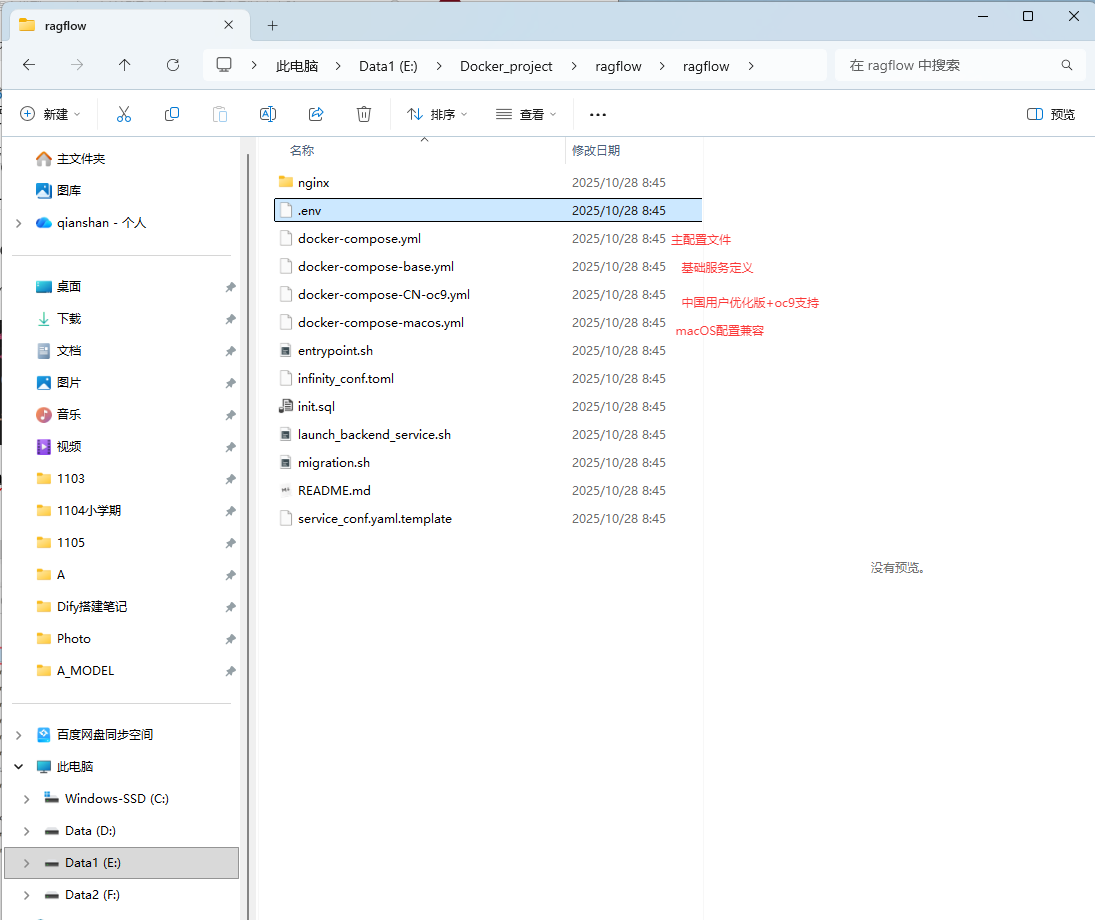Click the pin icon beside Photo
This screenshot has height=920, width=1095.
click(230, 639)
